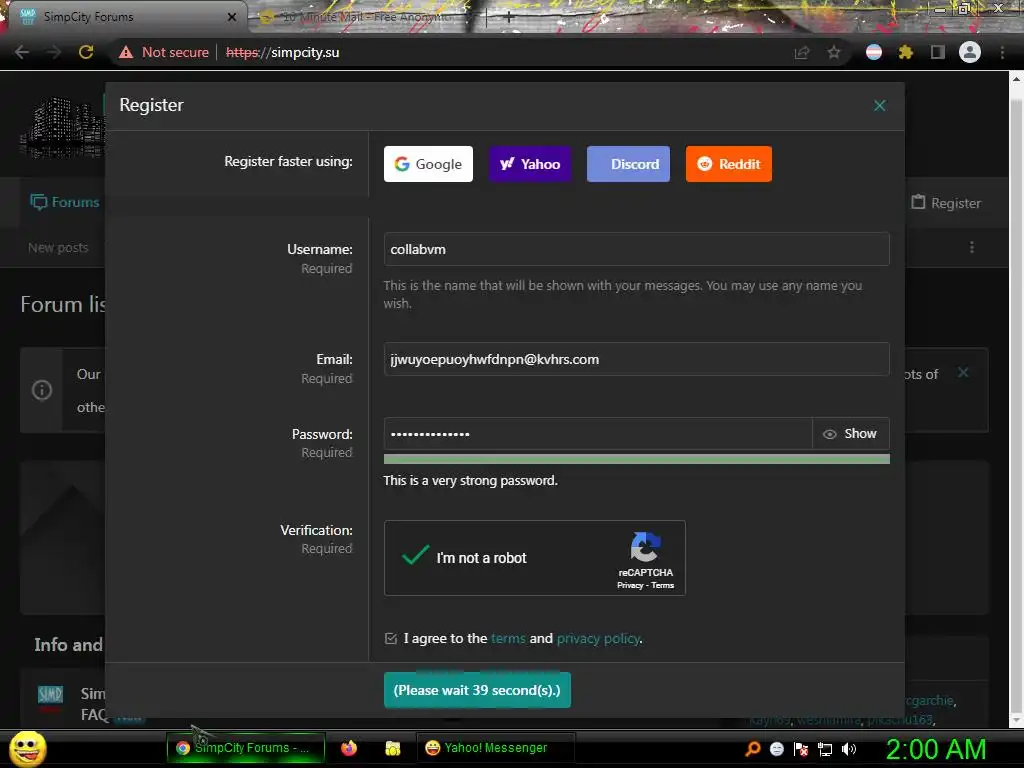
Task: Click the flag with red X tray icon
Action: pyautogui.click(x=801, y=748)
